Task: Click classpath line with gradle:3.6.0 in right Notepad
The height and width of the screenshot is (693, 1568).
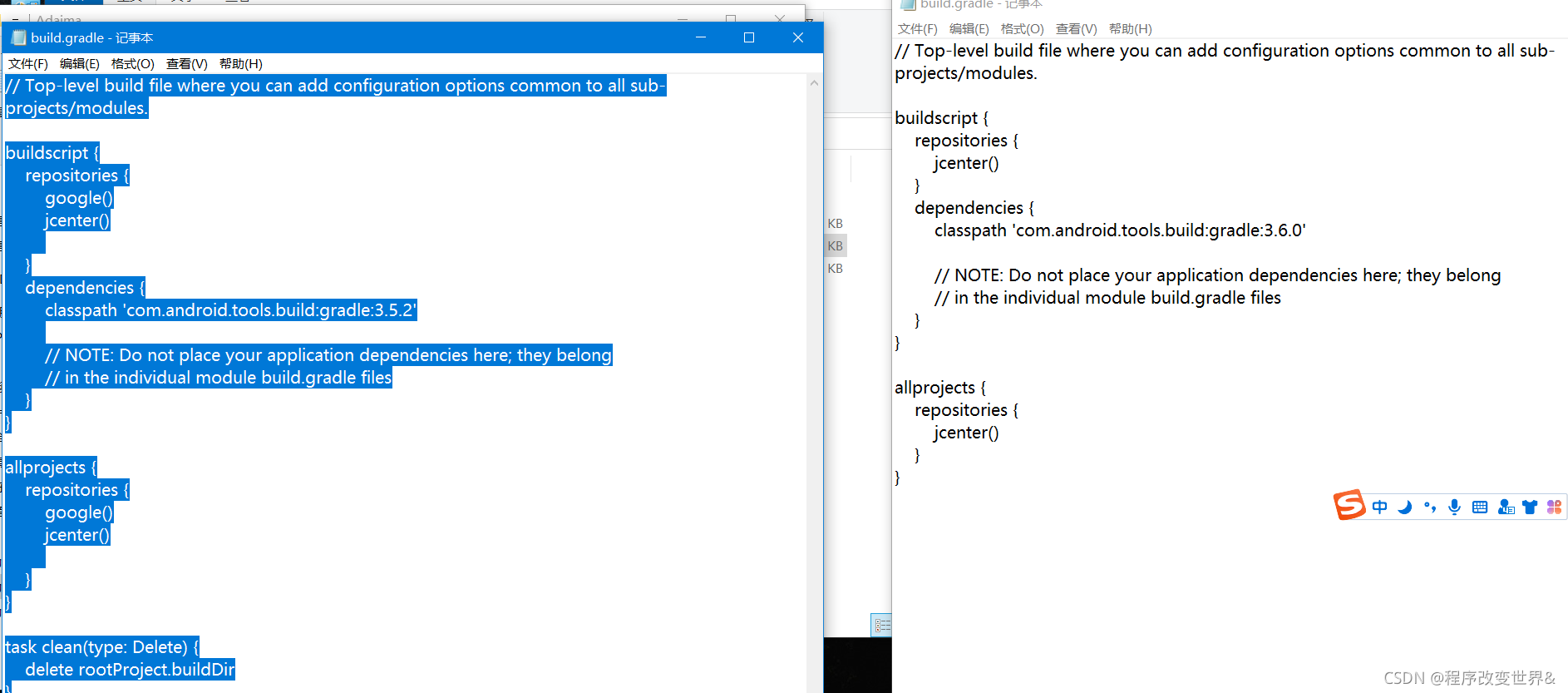Action: click(1120, 230)
